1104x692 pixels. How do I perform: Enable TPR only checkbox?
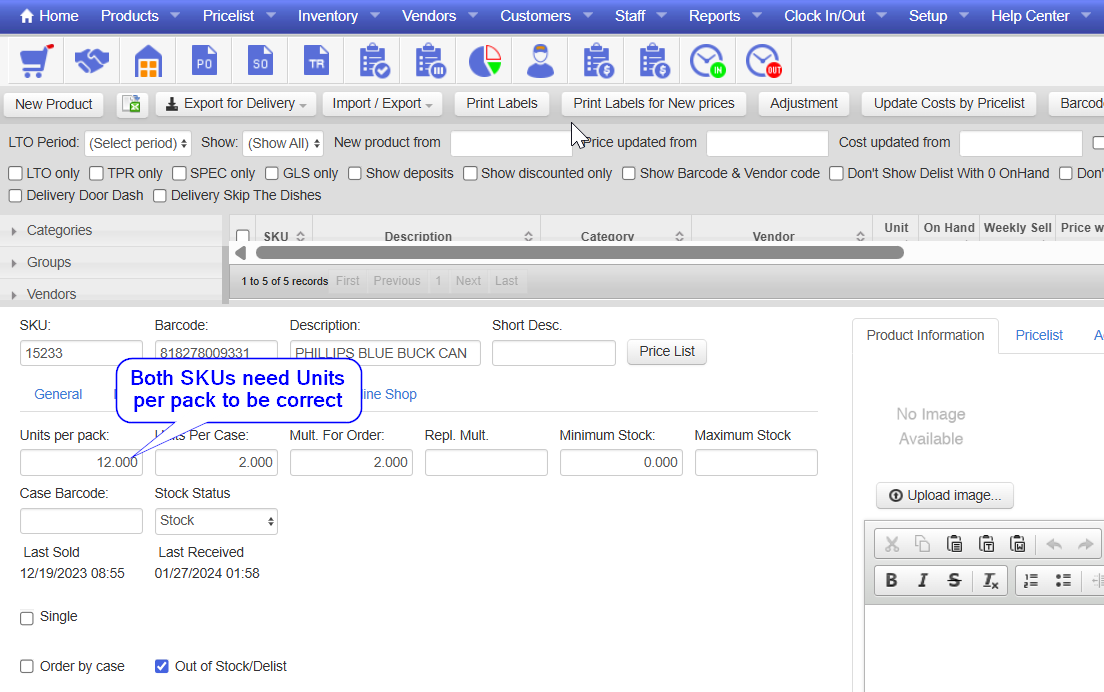(x=96, y=173)
